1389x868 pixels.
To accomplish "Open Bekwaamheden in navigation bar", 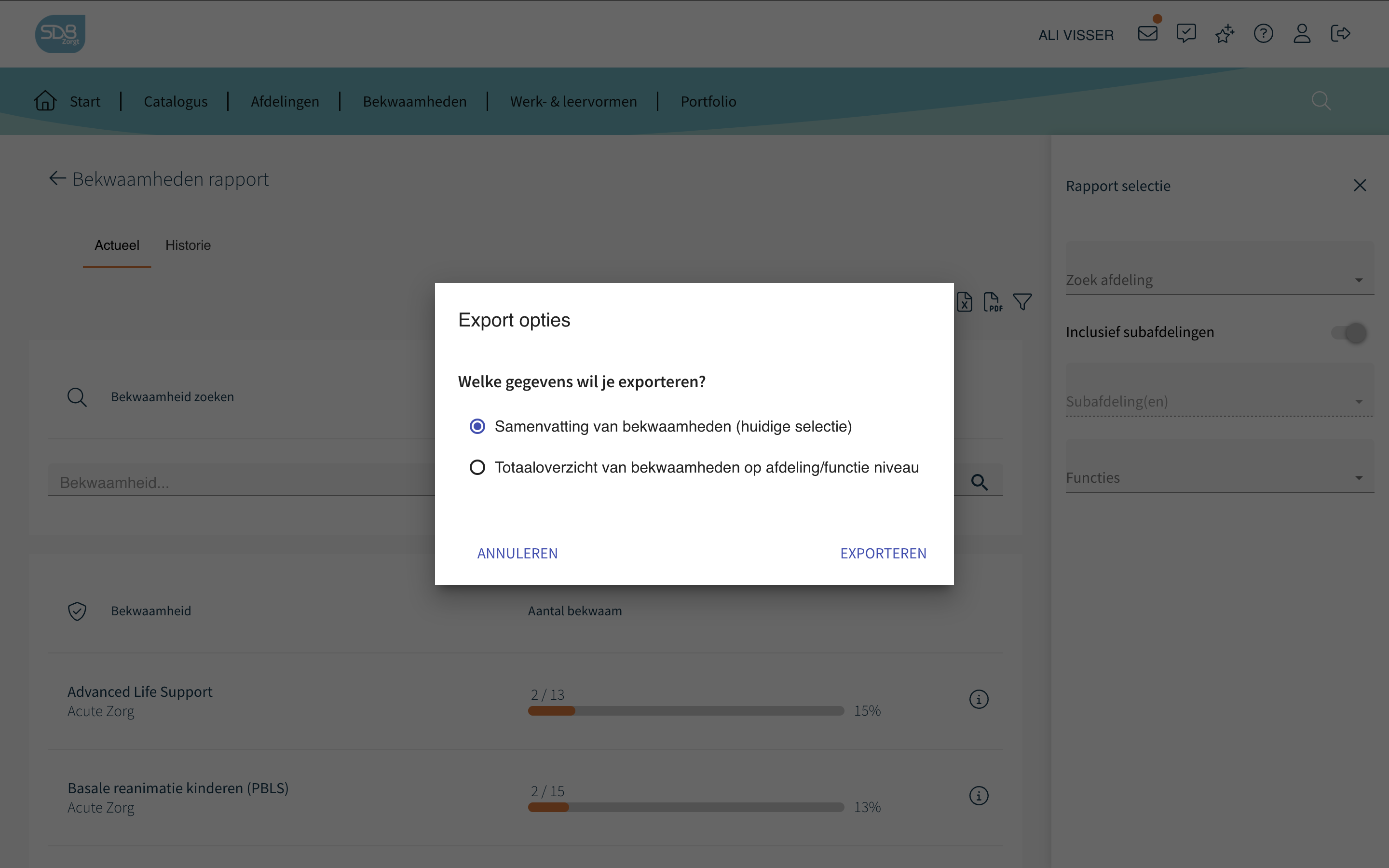I will (414, 102).
